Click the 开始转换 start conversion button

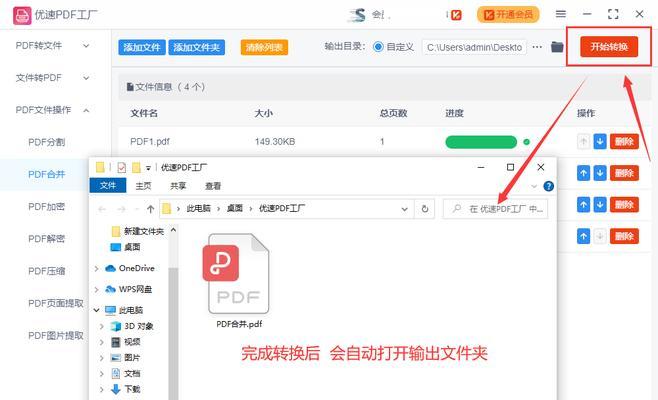tap(609, 47)
